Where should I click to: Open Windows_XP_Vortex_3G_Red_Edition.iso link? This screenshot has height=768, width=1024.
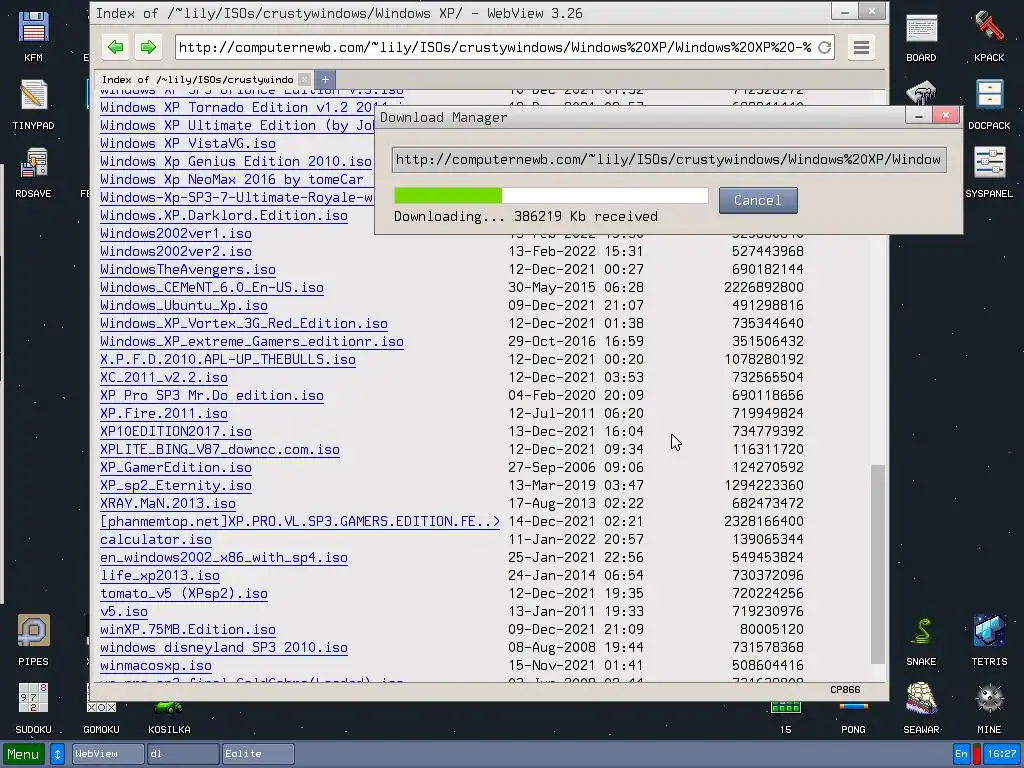(244, 323)
